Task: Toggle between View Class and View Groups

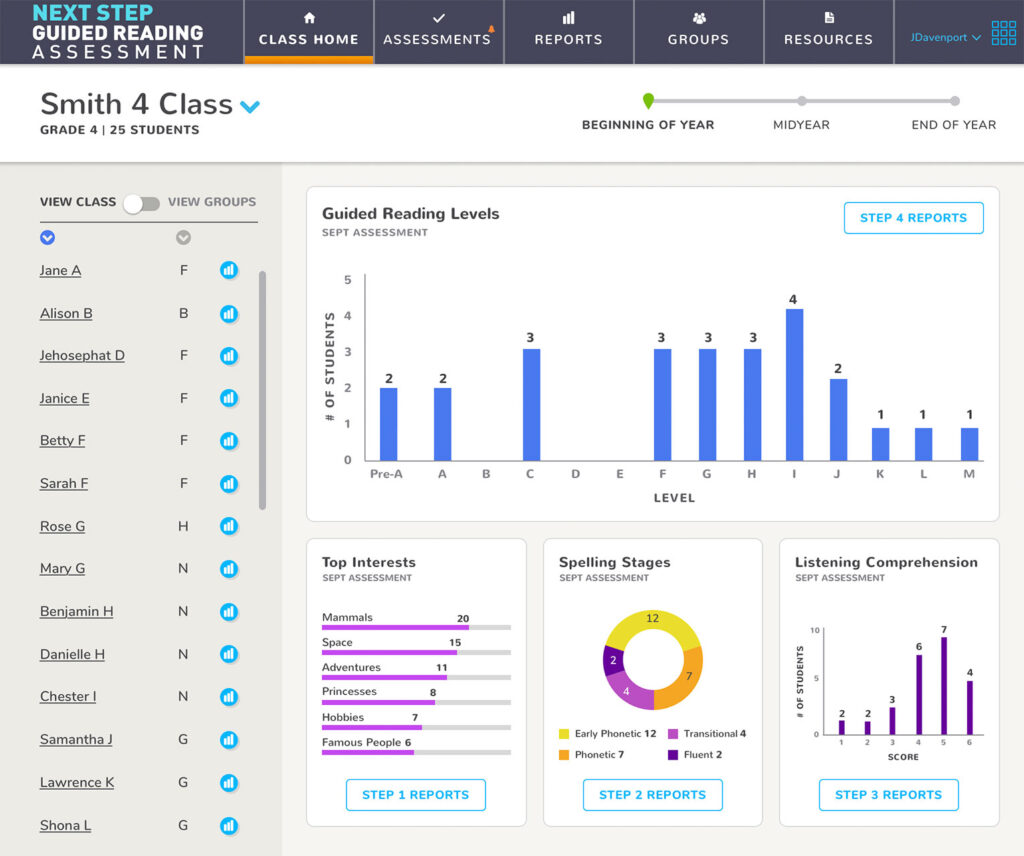Action: (x=141, y=203)
